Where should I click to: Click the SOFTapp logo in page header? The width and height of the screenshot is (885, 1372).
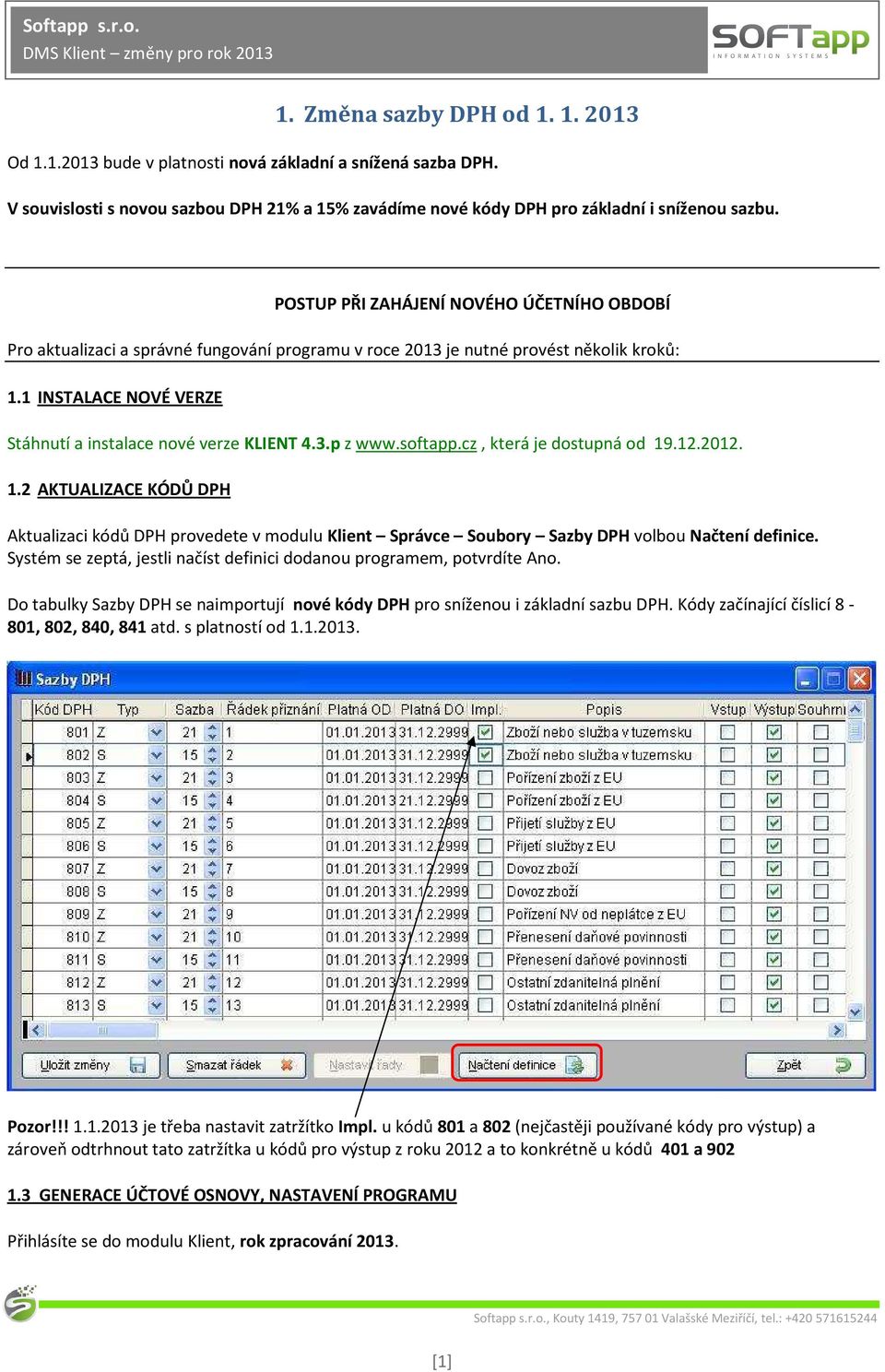[790, 40]
